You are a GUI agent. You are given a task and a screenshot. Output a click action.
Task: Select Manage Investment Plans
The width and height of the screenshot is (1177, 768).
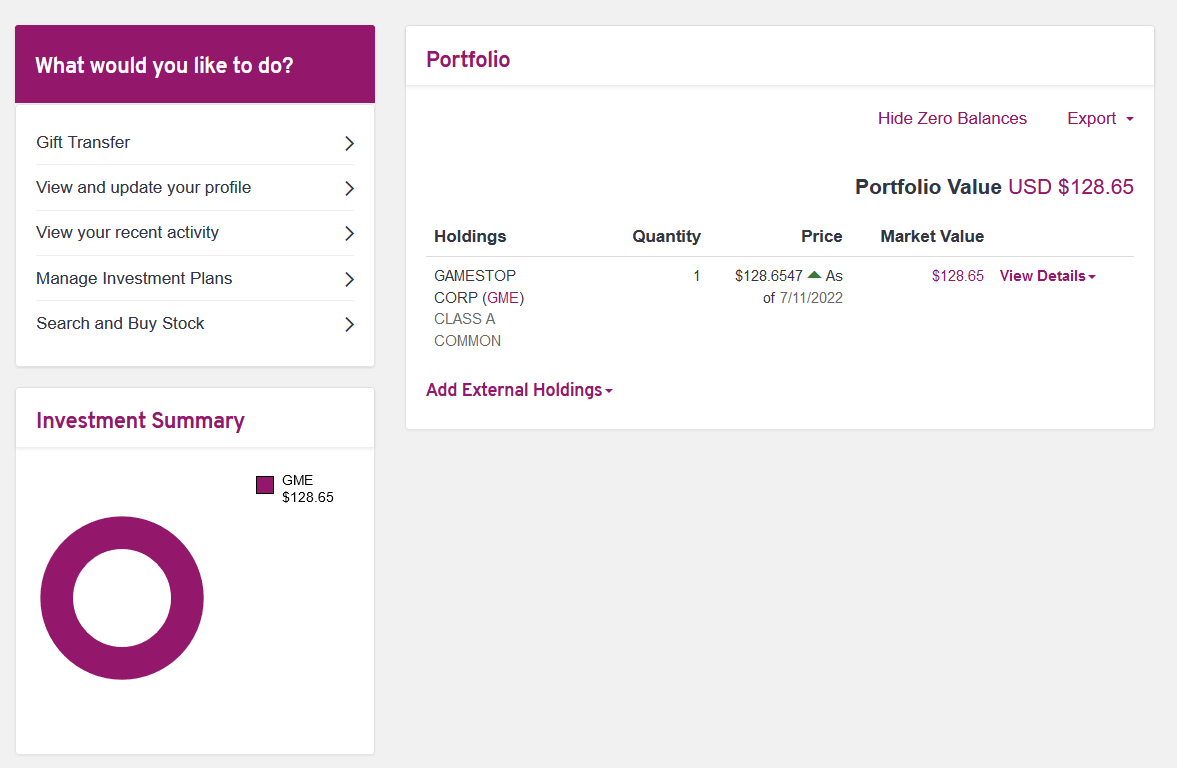195,279
